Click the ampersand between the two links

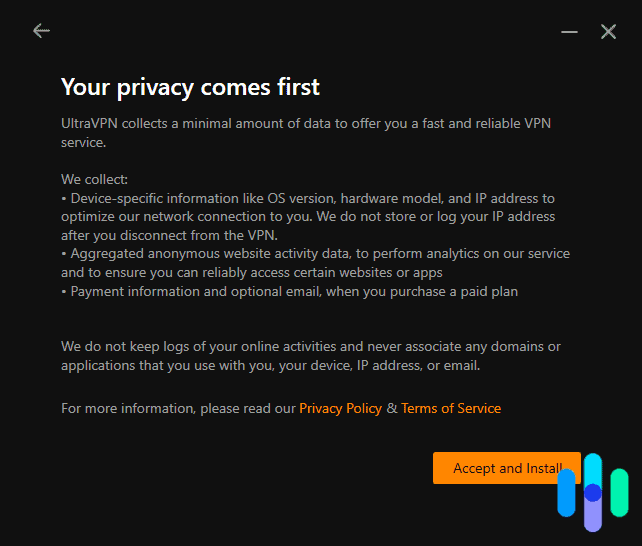click(x=391, y=408)
